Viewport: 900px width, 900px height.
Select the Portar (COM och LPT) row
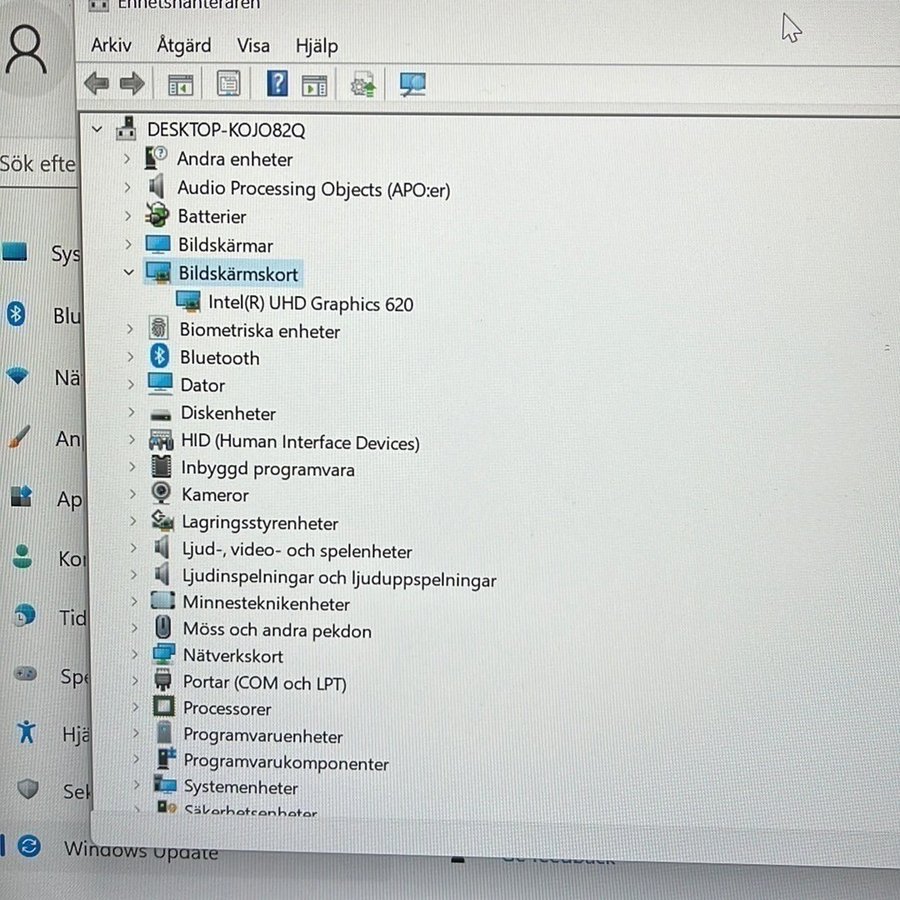265,682
